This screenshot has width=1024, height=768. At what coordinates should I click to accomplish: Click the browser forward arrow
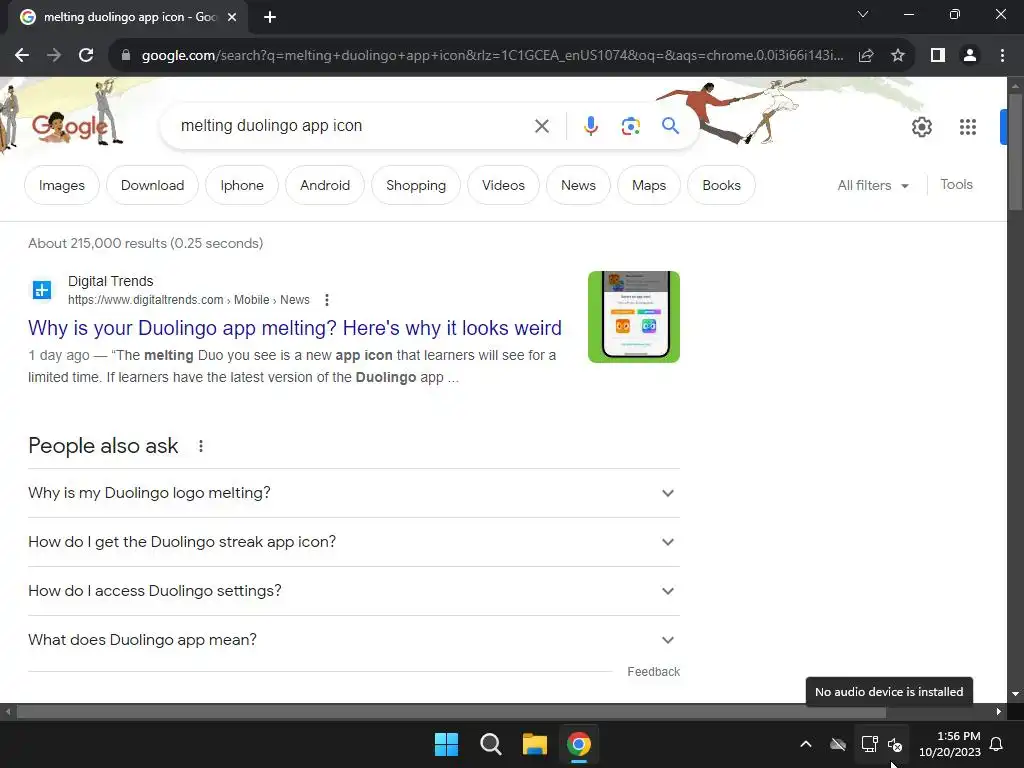tap(54, 56)
